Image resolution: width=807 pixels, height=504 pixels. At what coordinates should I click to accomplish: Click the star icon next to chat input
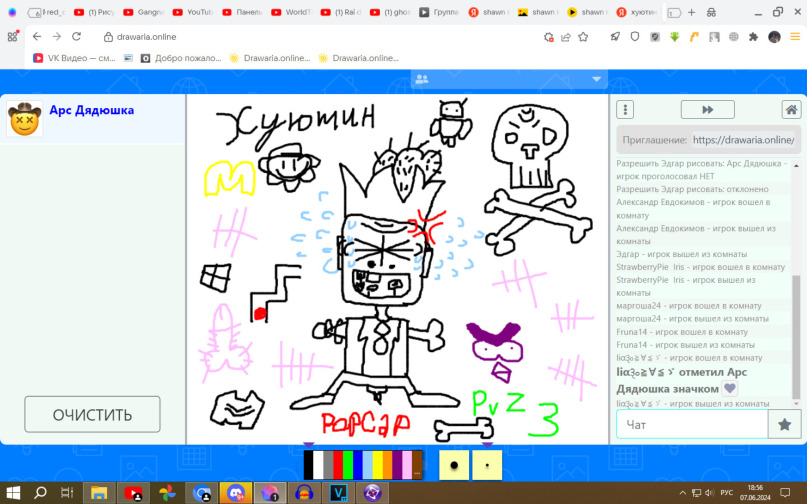(x=784, y=425)
